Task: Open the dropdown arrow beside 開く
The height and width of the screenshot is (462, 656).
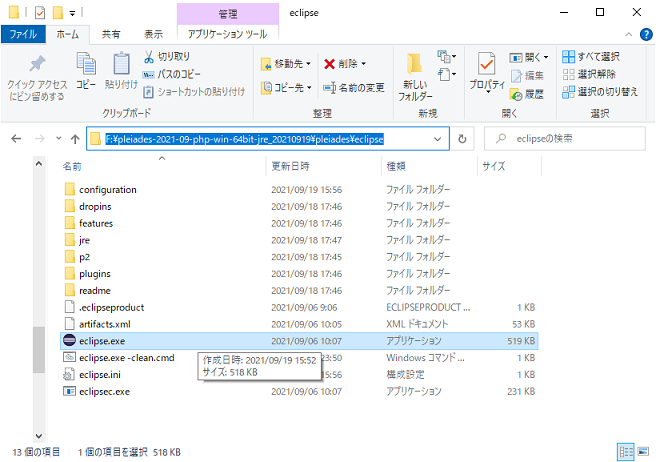Action: [546, 57]
